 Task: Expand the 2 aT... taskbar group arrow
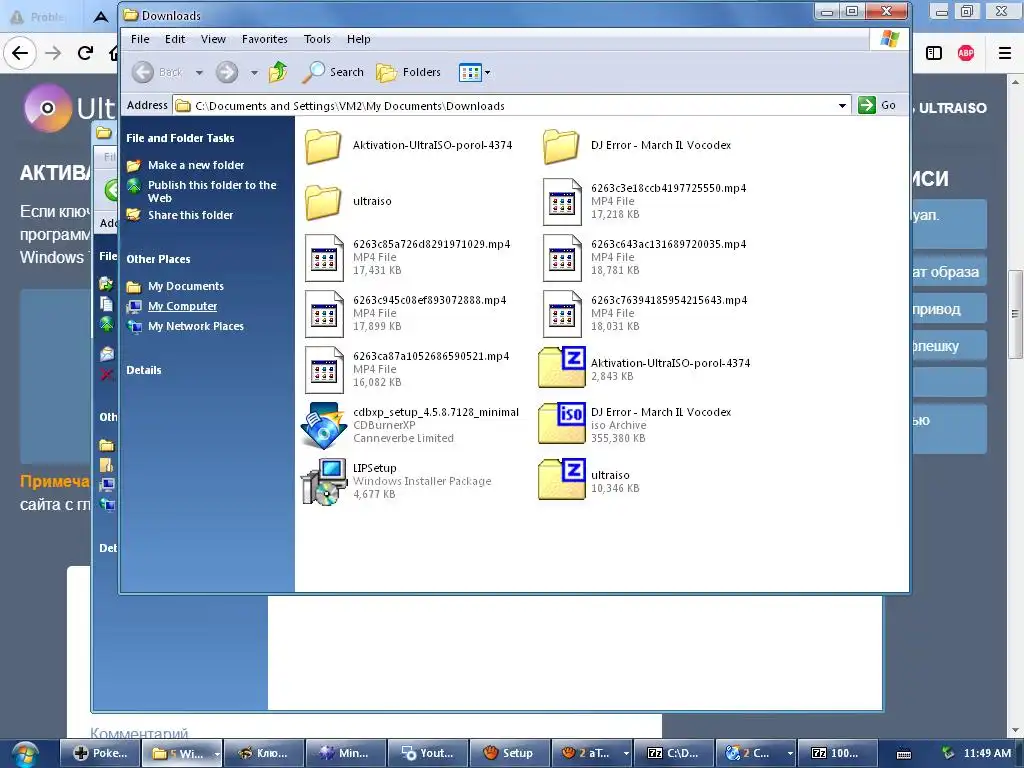point(626,754)
